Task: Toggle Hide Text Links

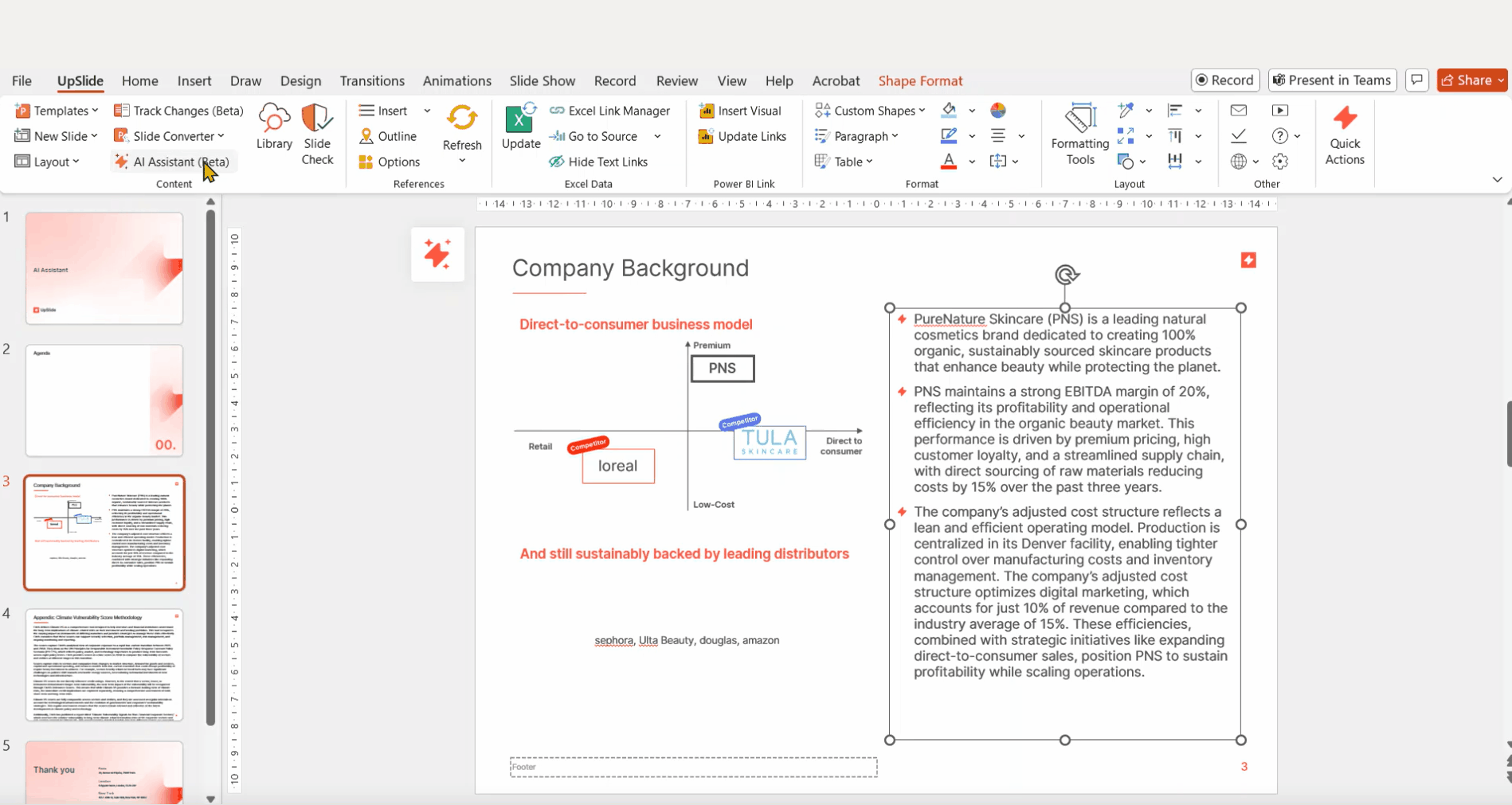Action: [x=598, y=162]
